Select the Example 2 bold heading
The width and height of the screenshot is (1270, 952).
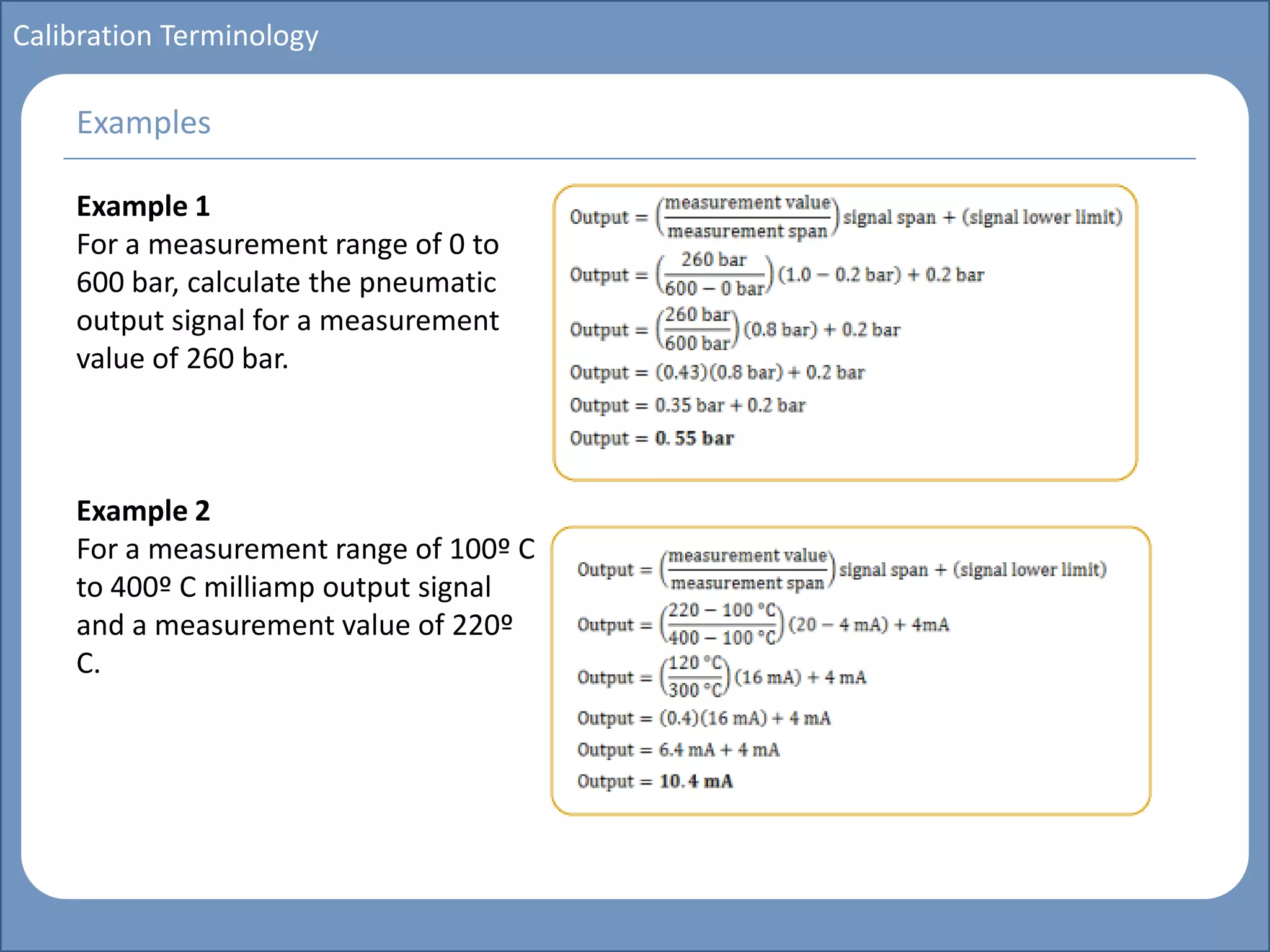click(143, 511)
